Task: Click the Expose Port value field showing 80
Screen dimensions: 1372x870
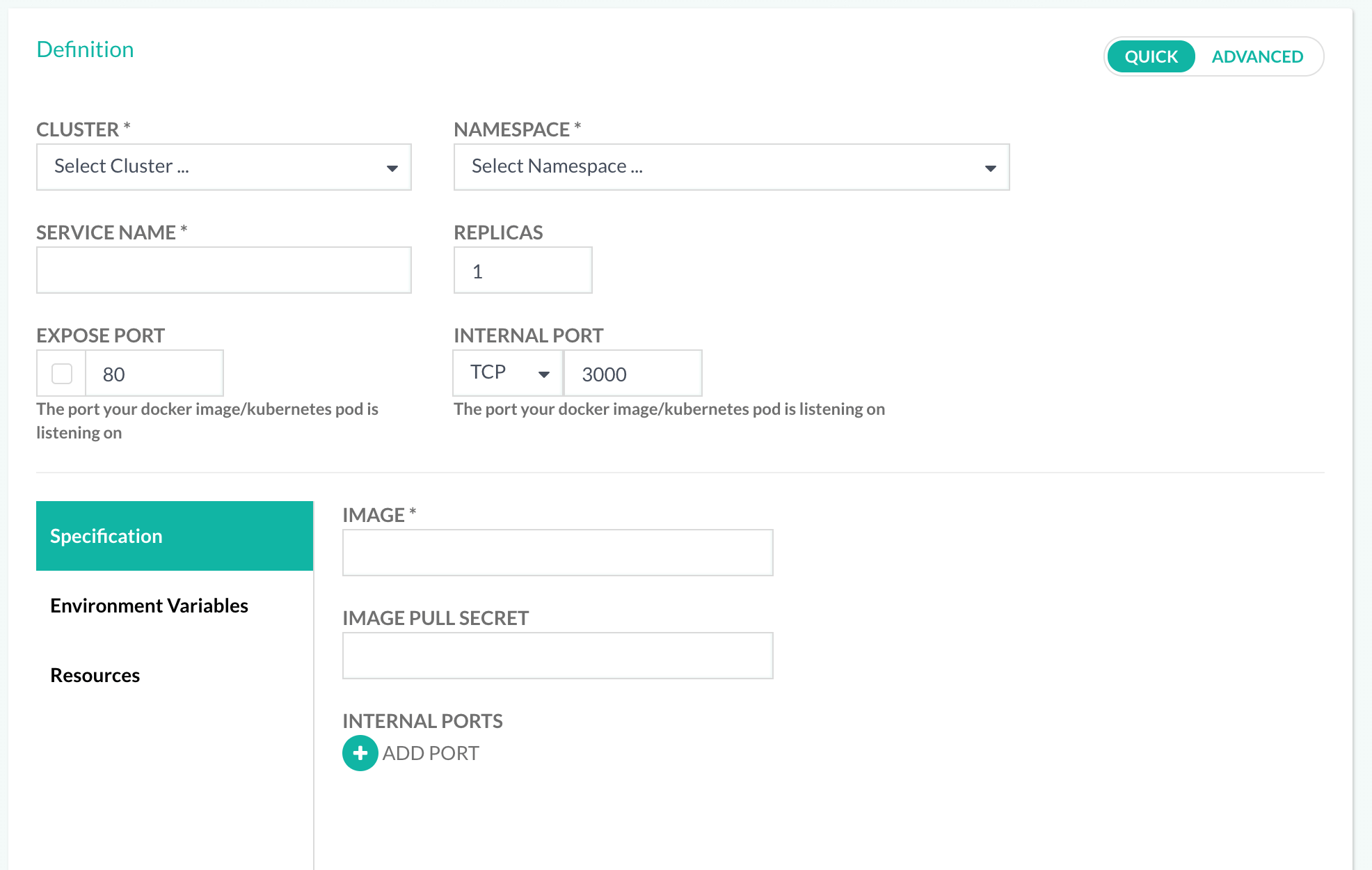Action: pos(154,374)
